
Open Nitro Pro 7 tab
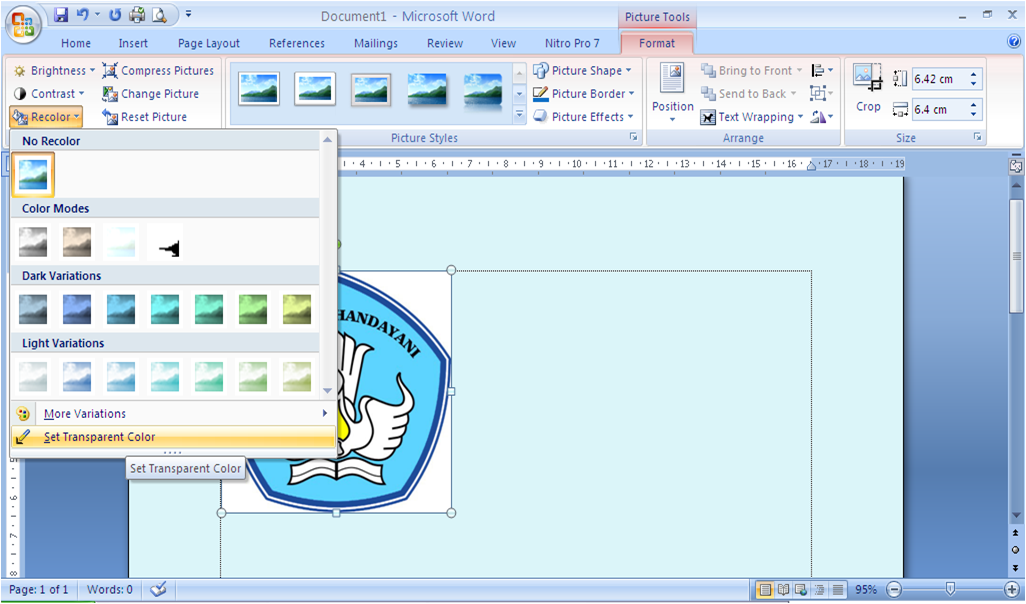pyautogui.click(x=572, y=43)
